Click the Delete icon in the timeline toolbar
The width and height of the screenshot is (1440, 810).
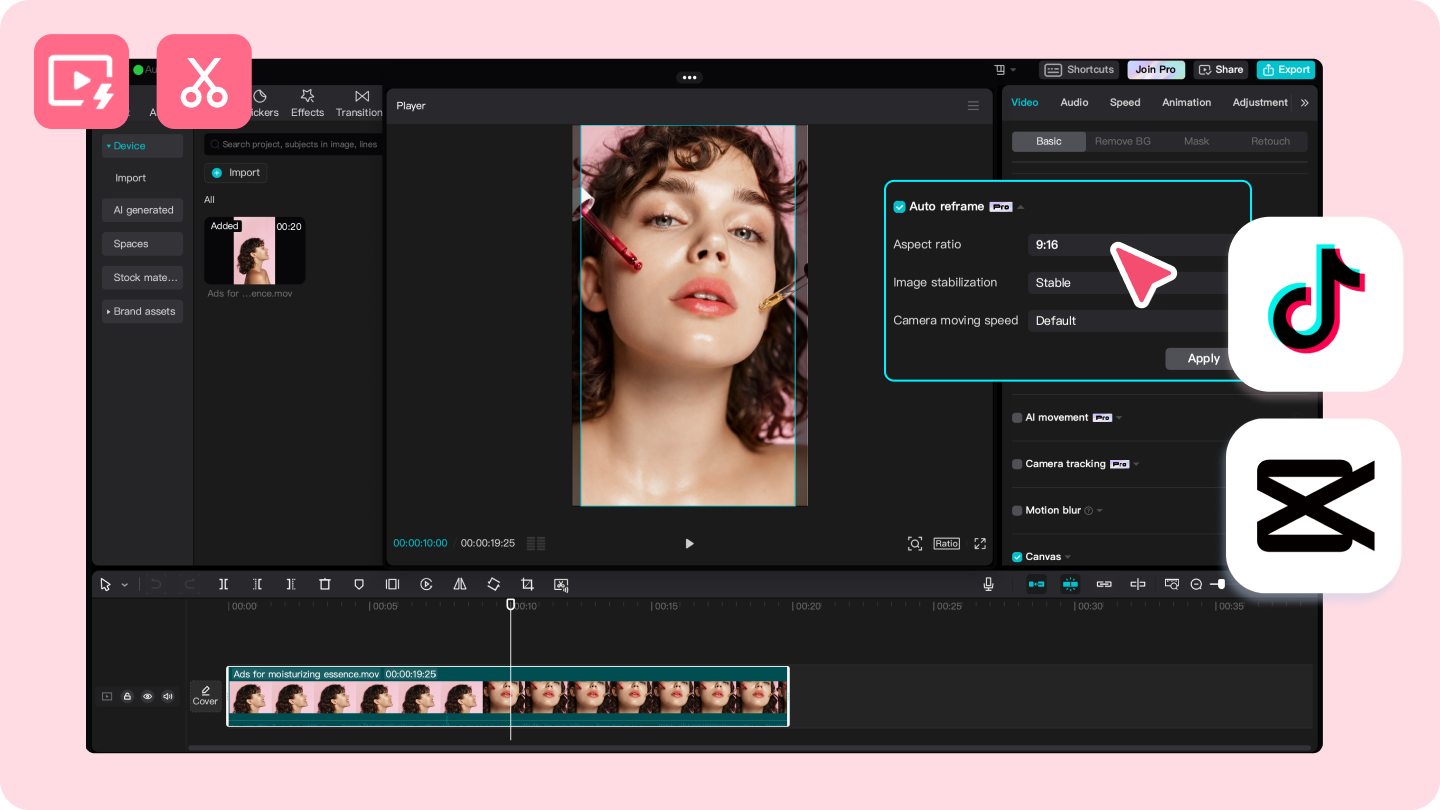coord(325,584)
